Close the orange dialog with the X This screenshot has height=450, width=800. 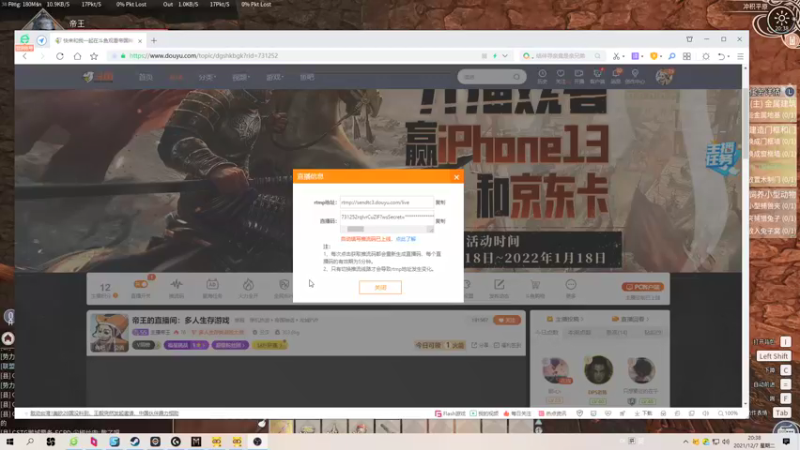[x=456, y=177]
